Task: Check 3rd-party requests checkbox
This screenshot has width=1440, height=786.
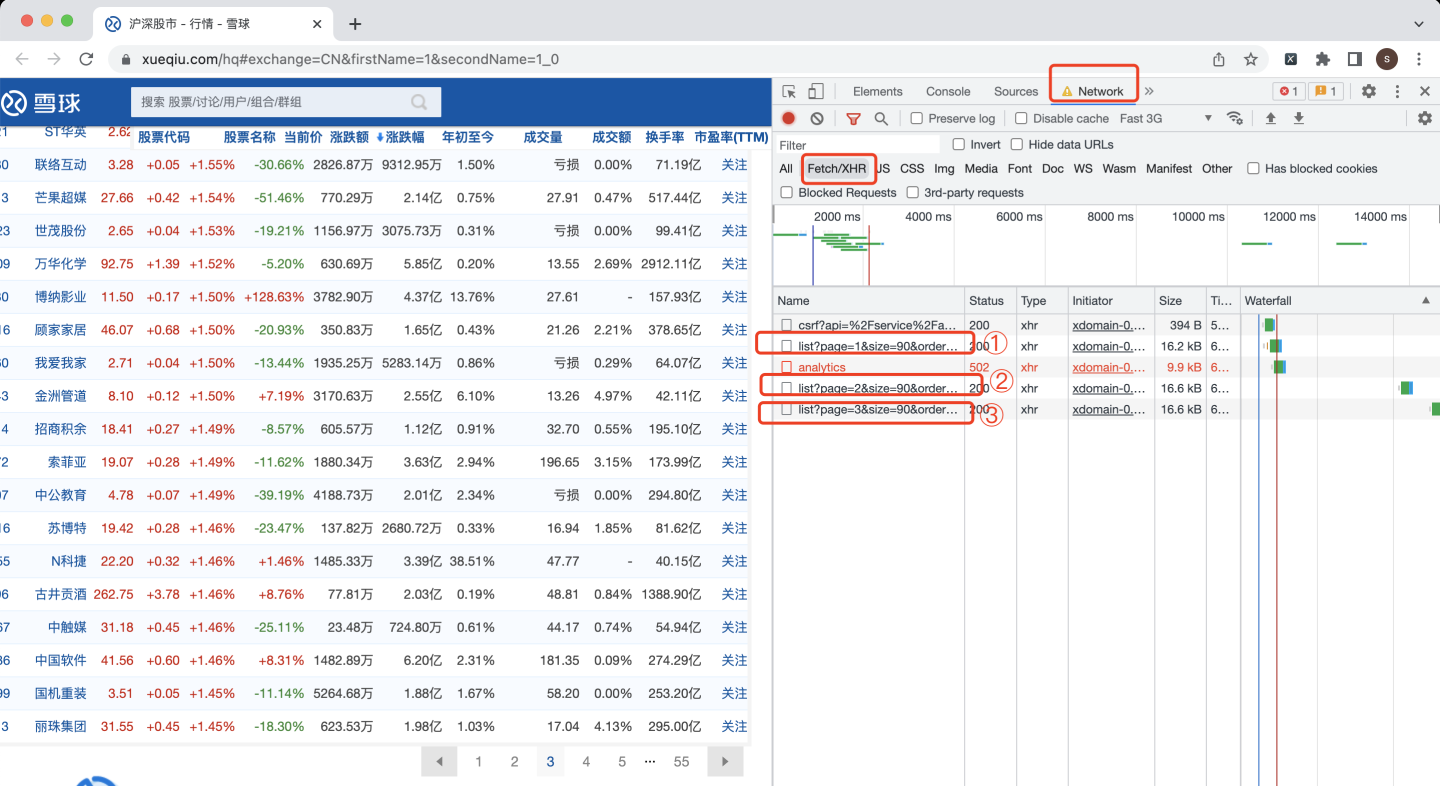Action: 912,192
